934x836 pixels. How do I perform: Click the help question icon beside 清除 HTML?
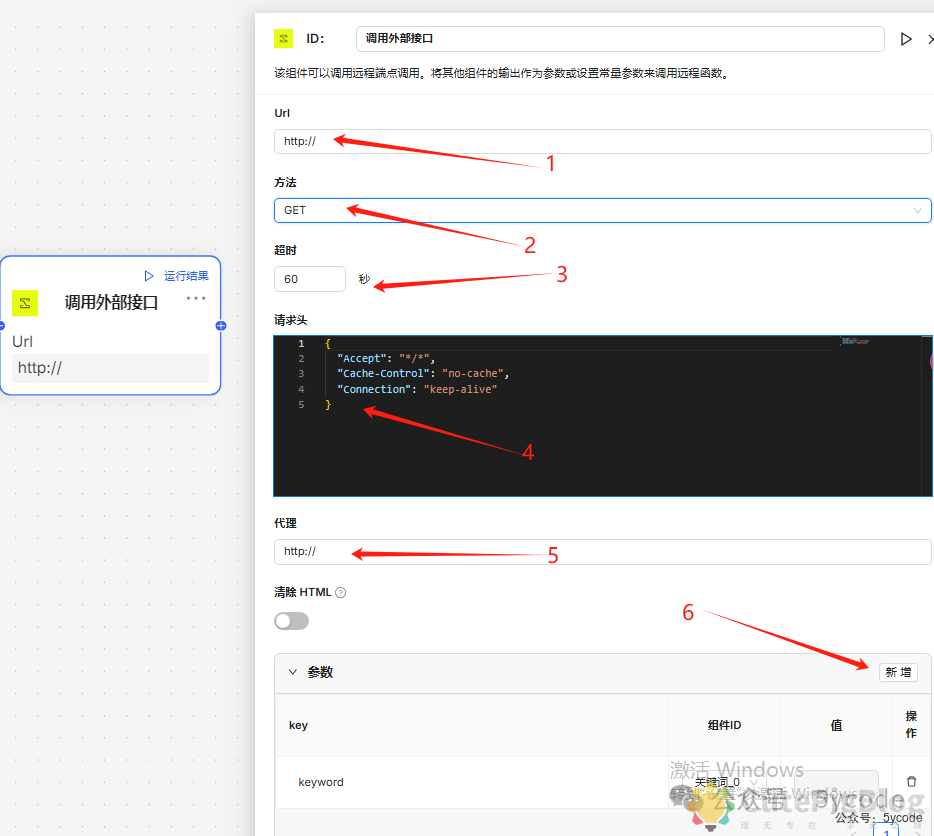point(338,591)
